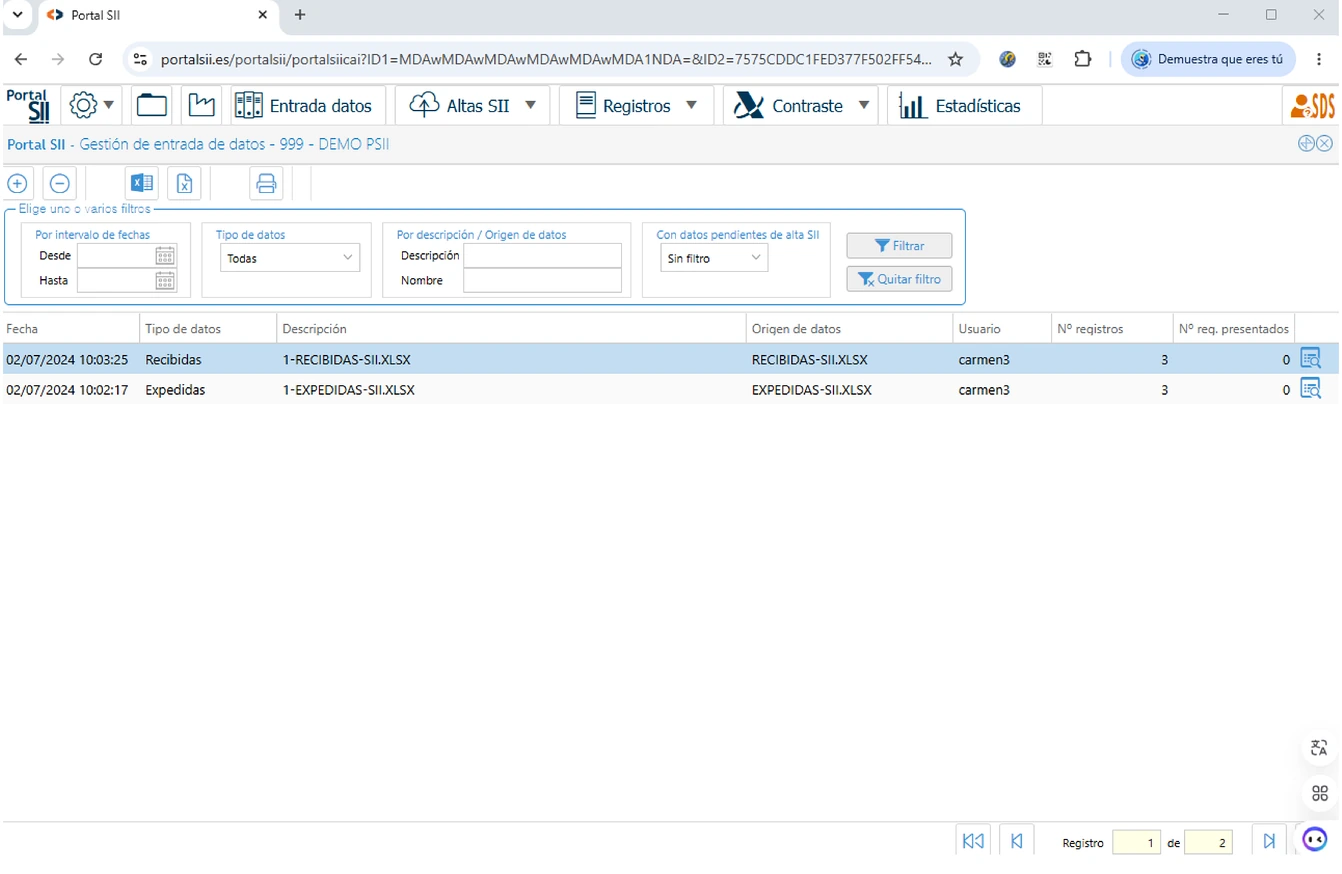Select the 1-EXPEDIDAS-SII.XLSX description cell

(511, 390)
